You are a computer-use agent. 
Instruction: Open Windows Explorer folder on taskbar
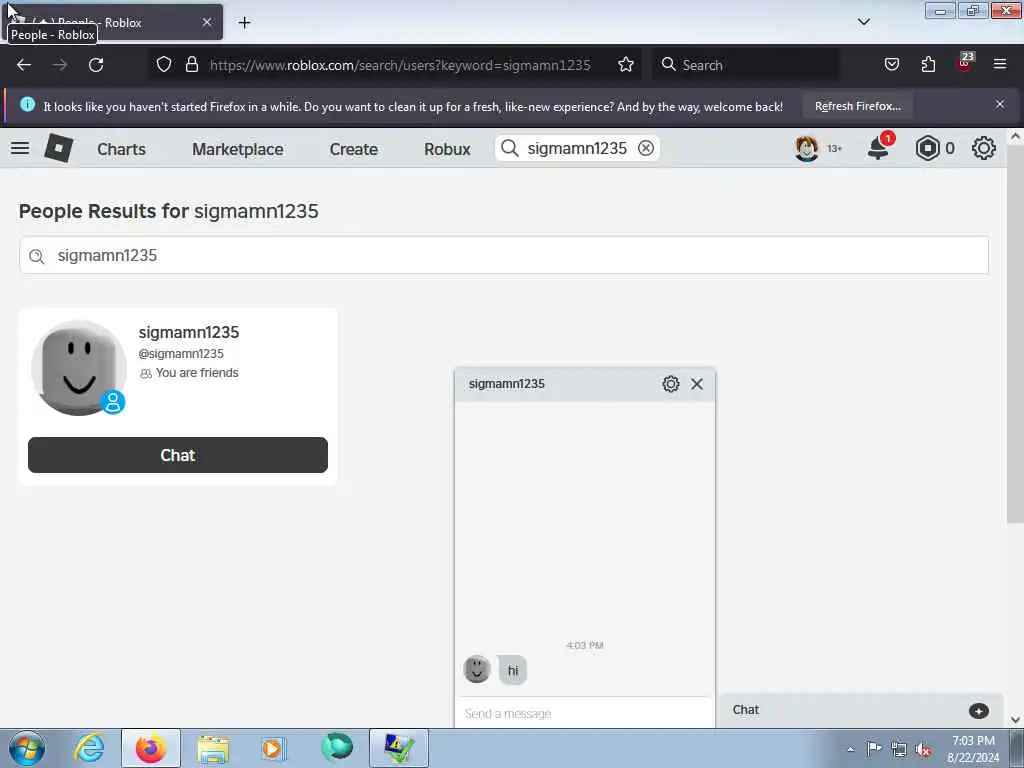pos(213,748)
